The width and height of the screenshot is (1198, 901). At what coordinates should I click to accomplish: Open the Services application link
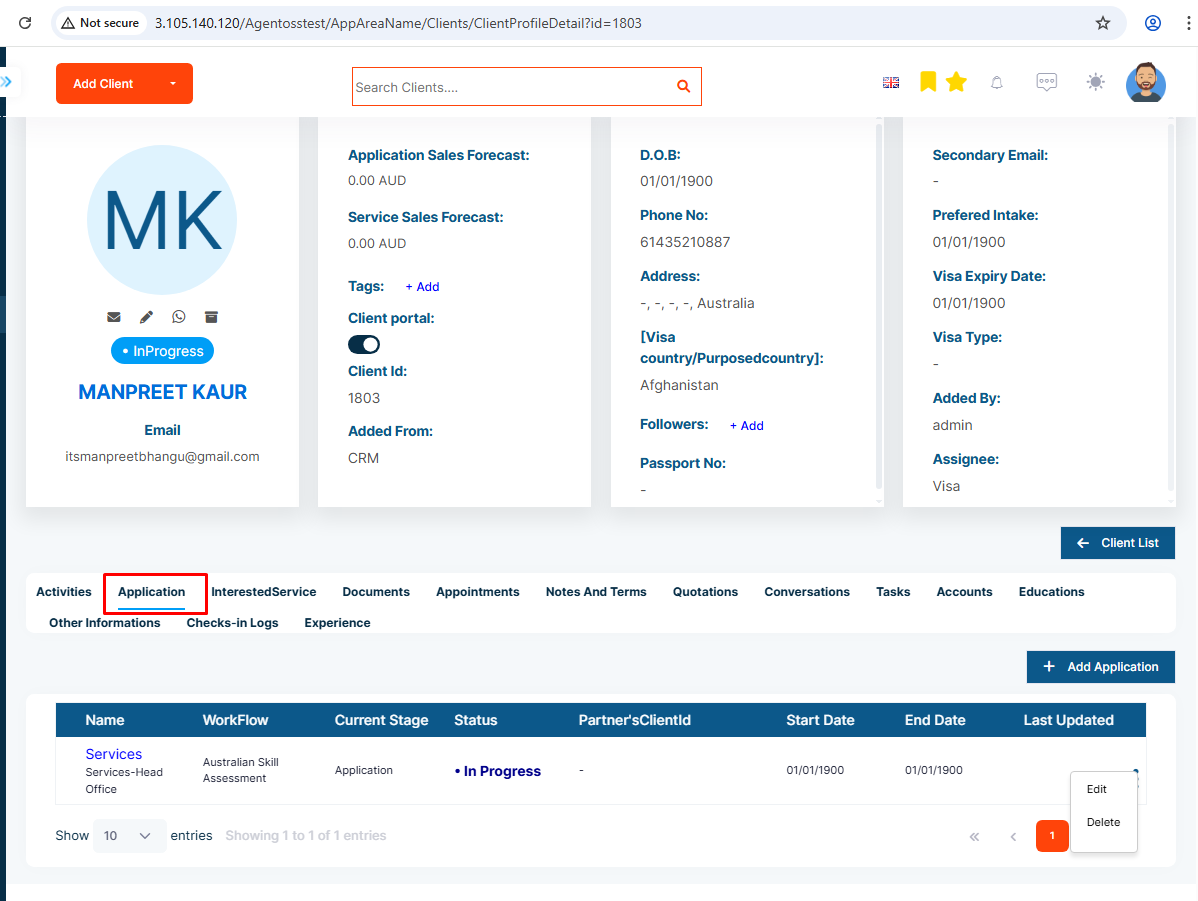pos(114,754)
